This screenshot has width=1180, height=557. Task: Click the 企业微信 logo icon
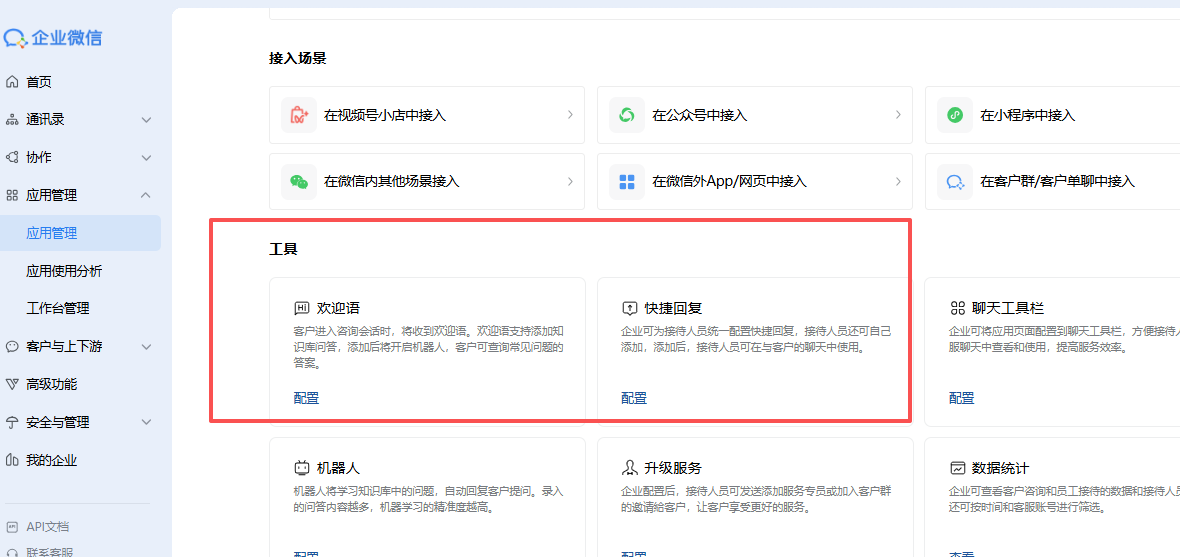pos(15,39)
